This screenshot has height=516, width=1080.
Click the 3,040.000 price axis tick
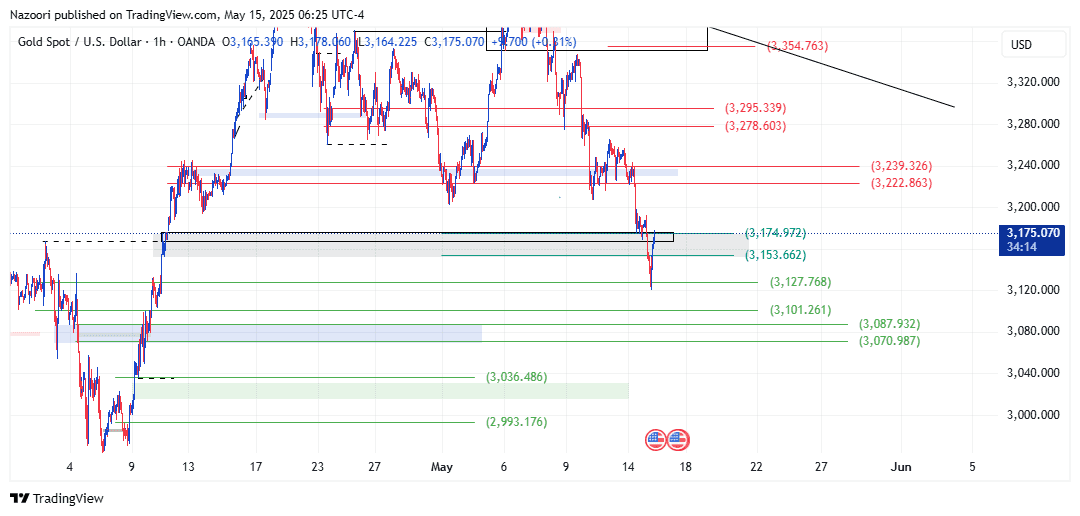1033,373
